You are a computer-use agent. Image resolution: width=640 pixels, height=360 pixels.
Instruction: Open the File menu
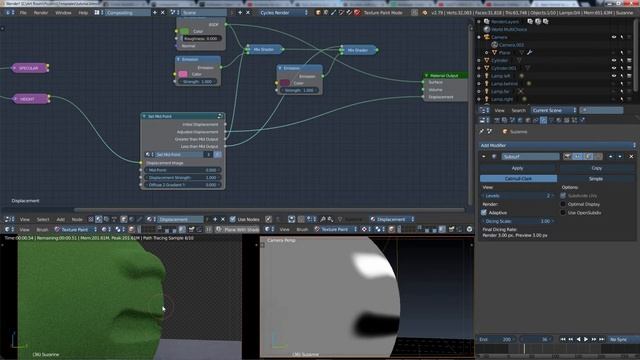(x=23, y=13)
